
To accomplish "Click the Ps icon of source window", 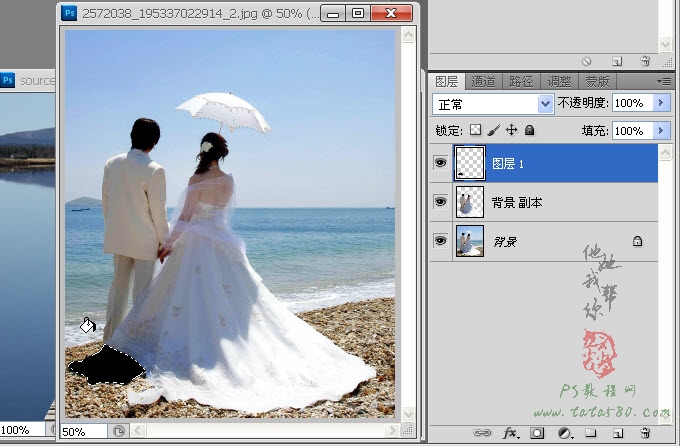I will pos(7,80).
